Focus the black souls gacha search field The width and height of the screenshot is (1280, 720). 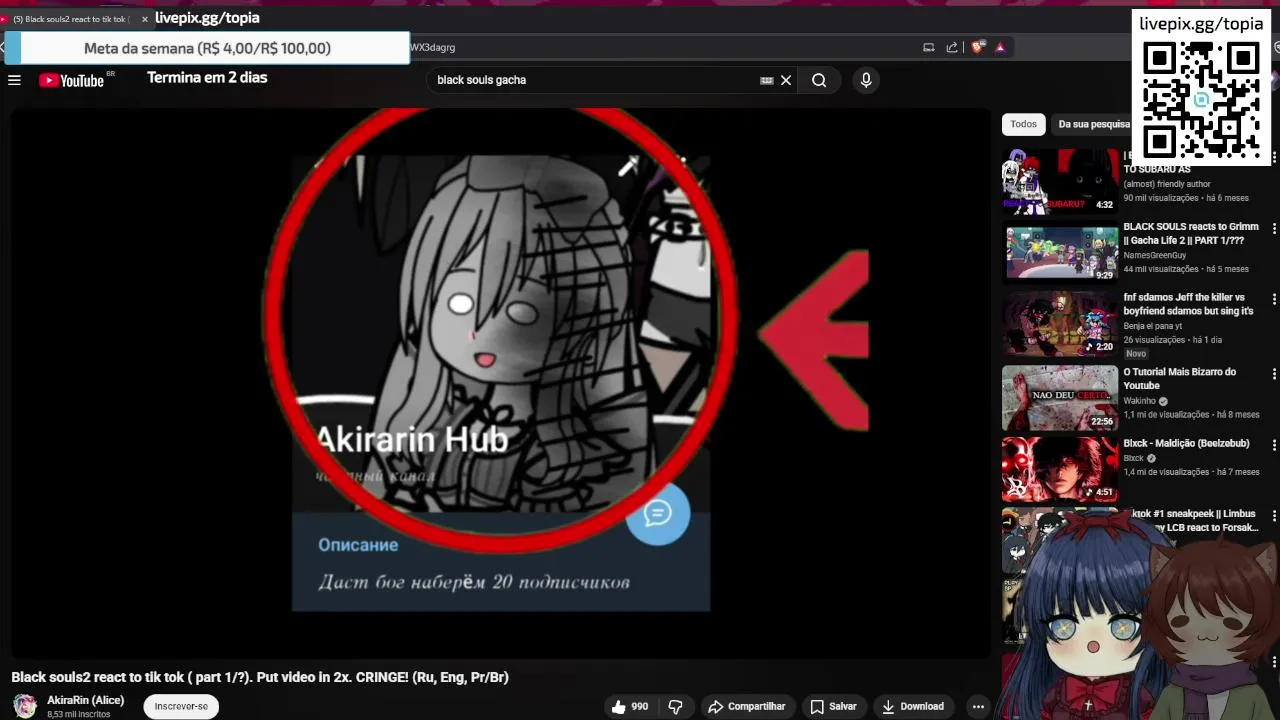[x=595, y=80]
